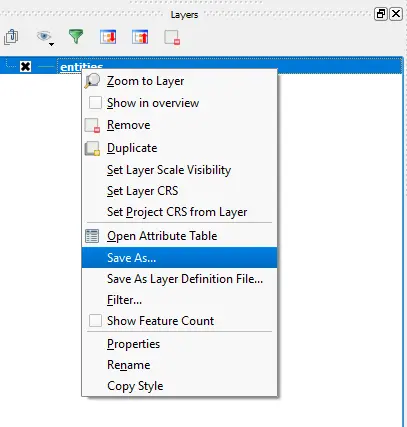Click the Collapse All layers icon
This screenshot has height=427, width=407.
coord(140,37)
